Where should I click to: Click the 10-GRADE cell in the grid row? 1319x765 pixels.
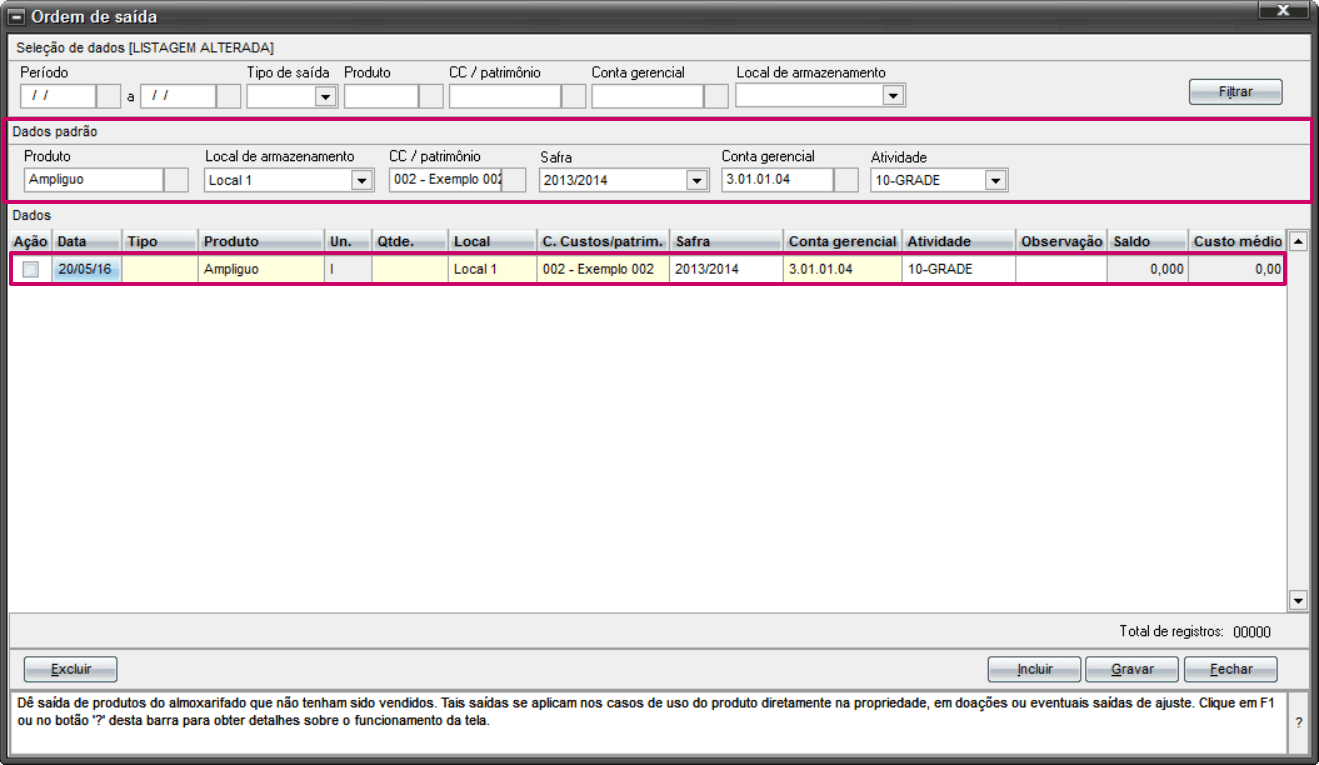point(959,269)
